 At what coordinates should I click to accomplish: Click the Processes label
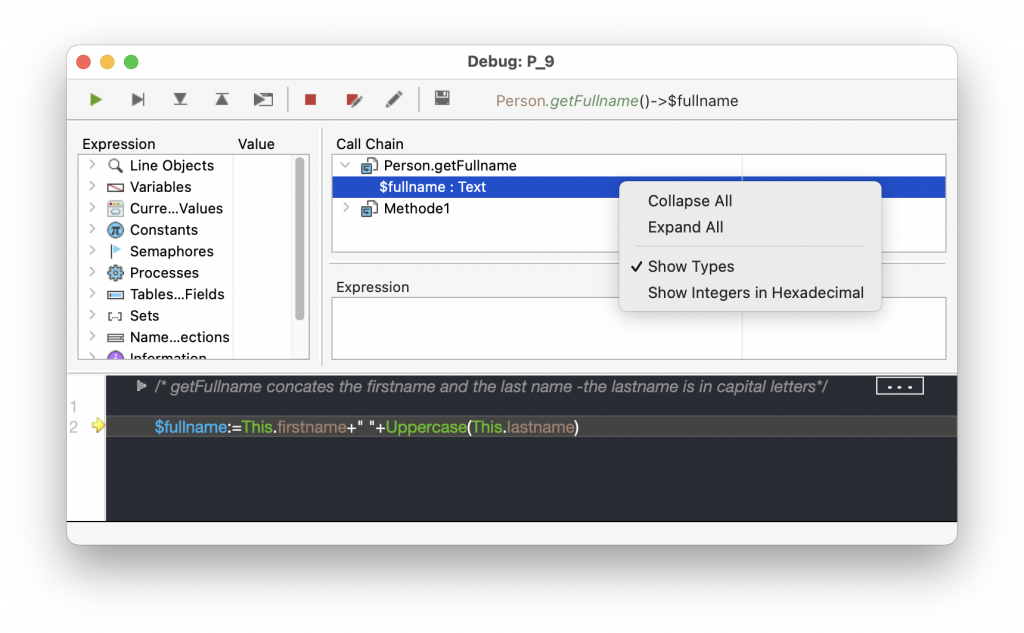click(x=165, y=273)
